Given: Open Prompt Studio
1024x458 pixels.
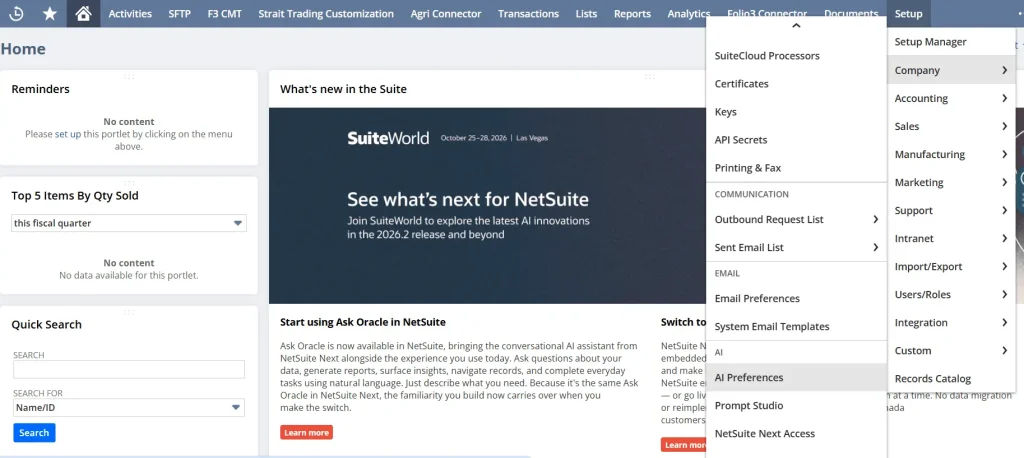Looking at the screenshot, I should tap(796, 406).
